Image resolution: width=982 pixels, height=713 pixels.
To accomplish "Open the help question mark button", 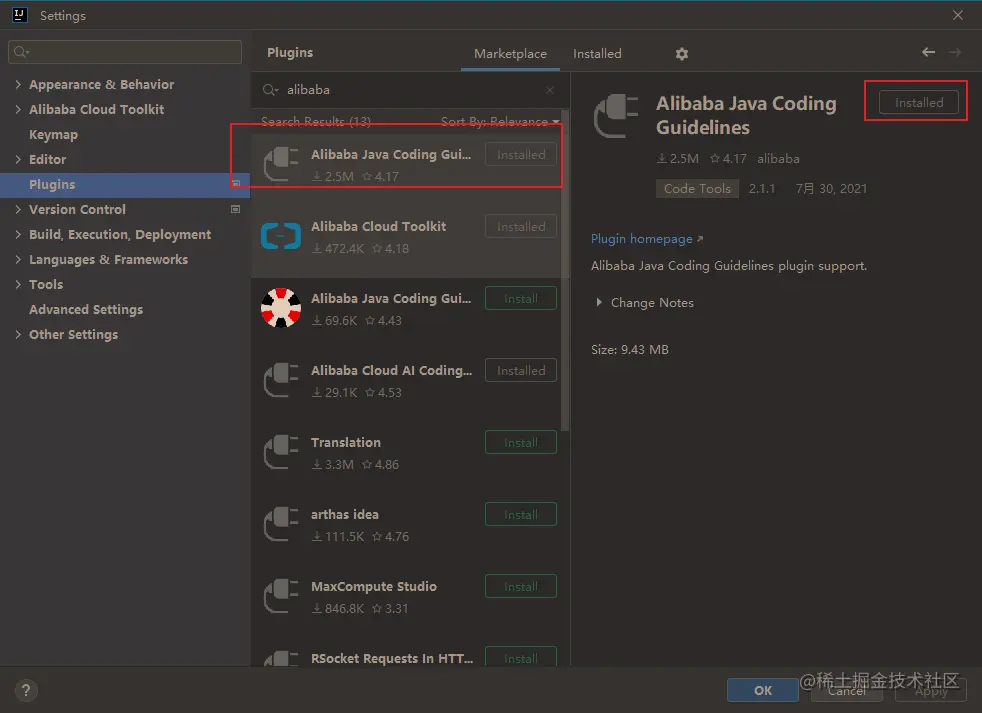I will [x=26, y=690].
